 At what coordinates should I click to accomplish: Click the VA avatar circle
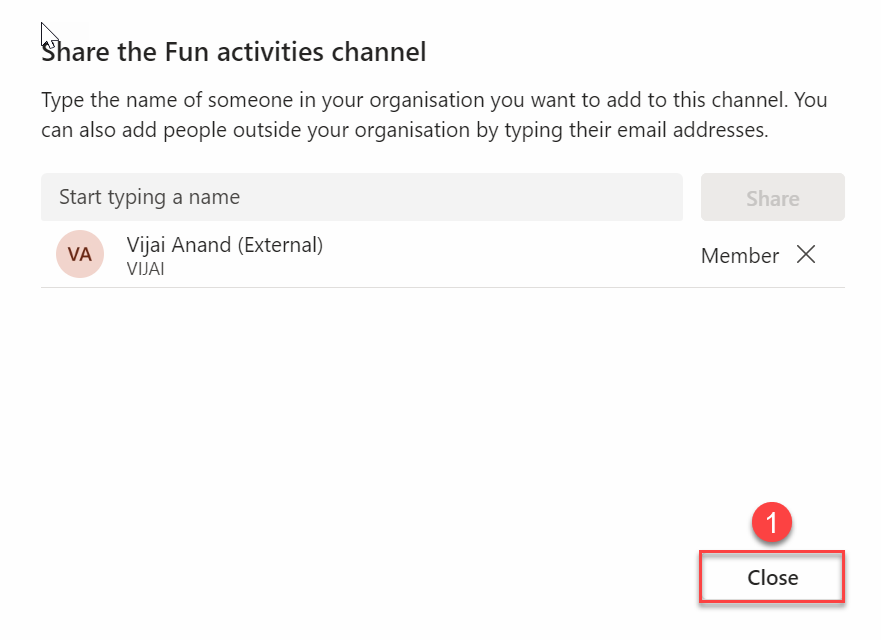pyautogui.click(x=80, y=255)
